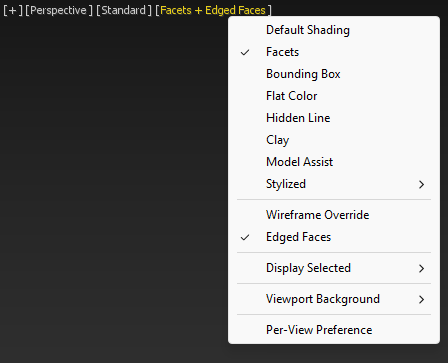Click the Facets + Edged Faces label
448x363 pixels.
[x=213, y=10]
